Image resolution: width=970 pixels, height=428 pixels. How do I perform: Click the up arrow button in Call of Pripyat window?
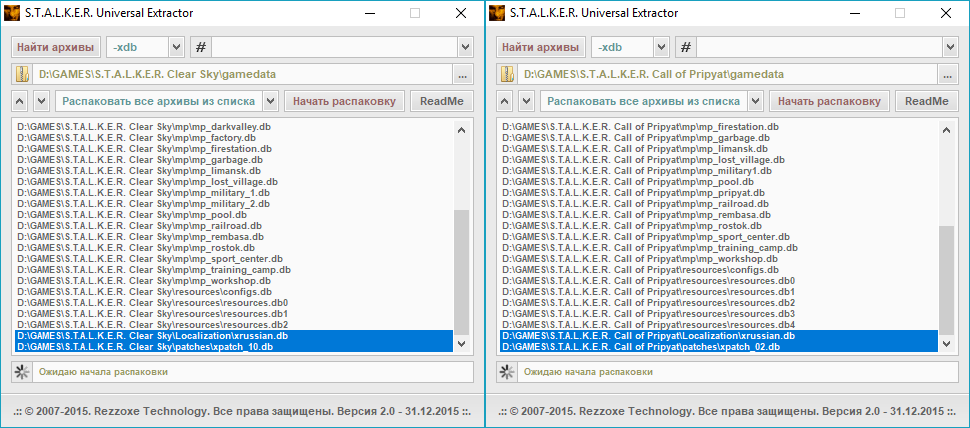click(x=505, y=101)
